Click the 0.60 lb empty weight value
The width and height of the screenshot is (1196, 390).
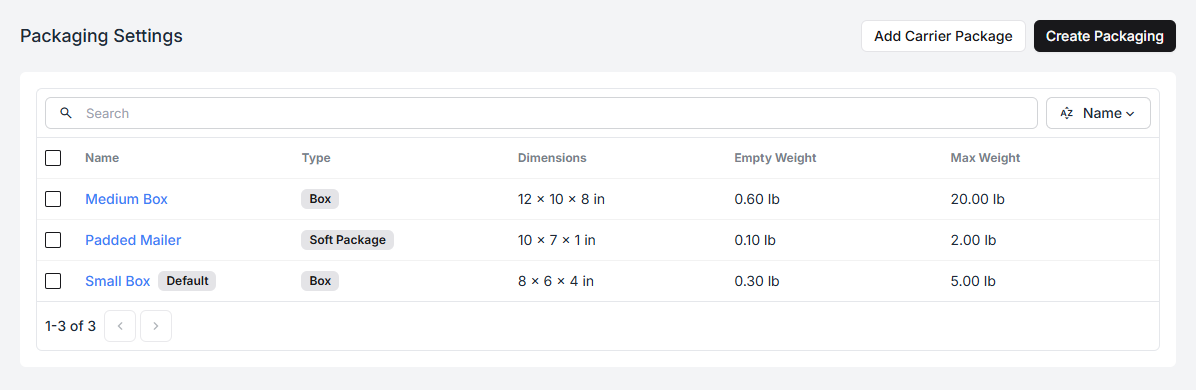[757, 199]
